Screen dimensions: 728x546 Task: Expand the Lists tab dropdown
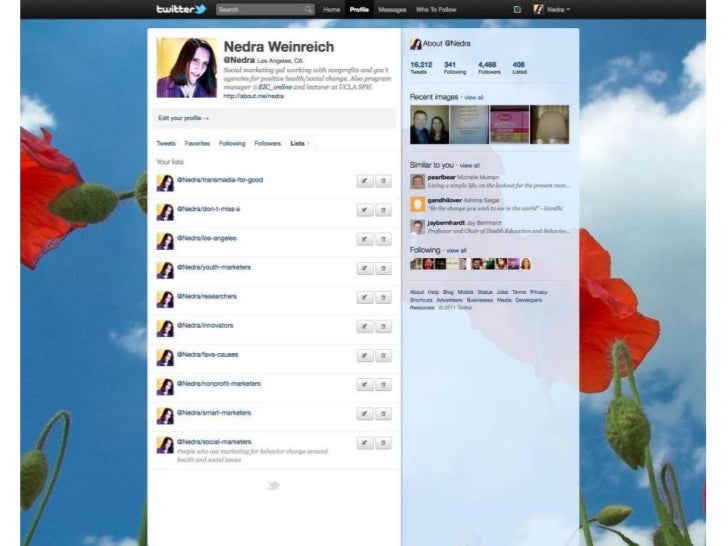[300, 143]
